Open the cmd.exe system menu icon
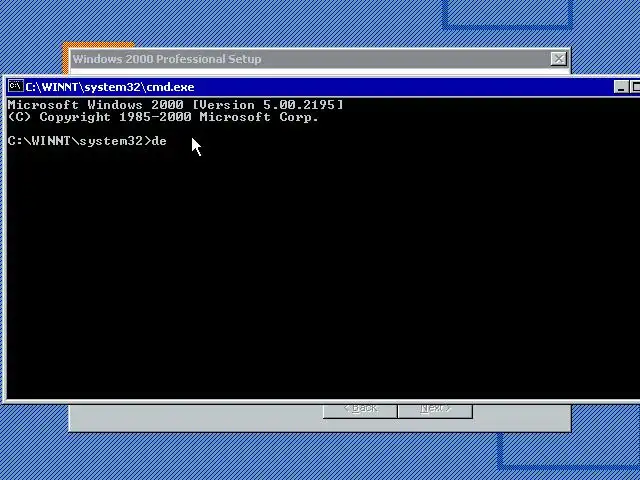The width and height of the screenshot is (640, 480). click(16, 87)
